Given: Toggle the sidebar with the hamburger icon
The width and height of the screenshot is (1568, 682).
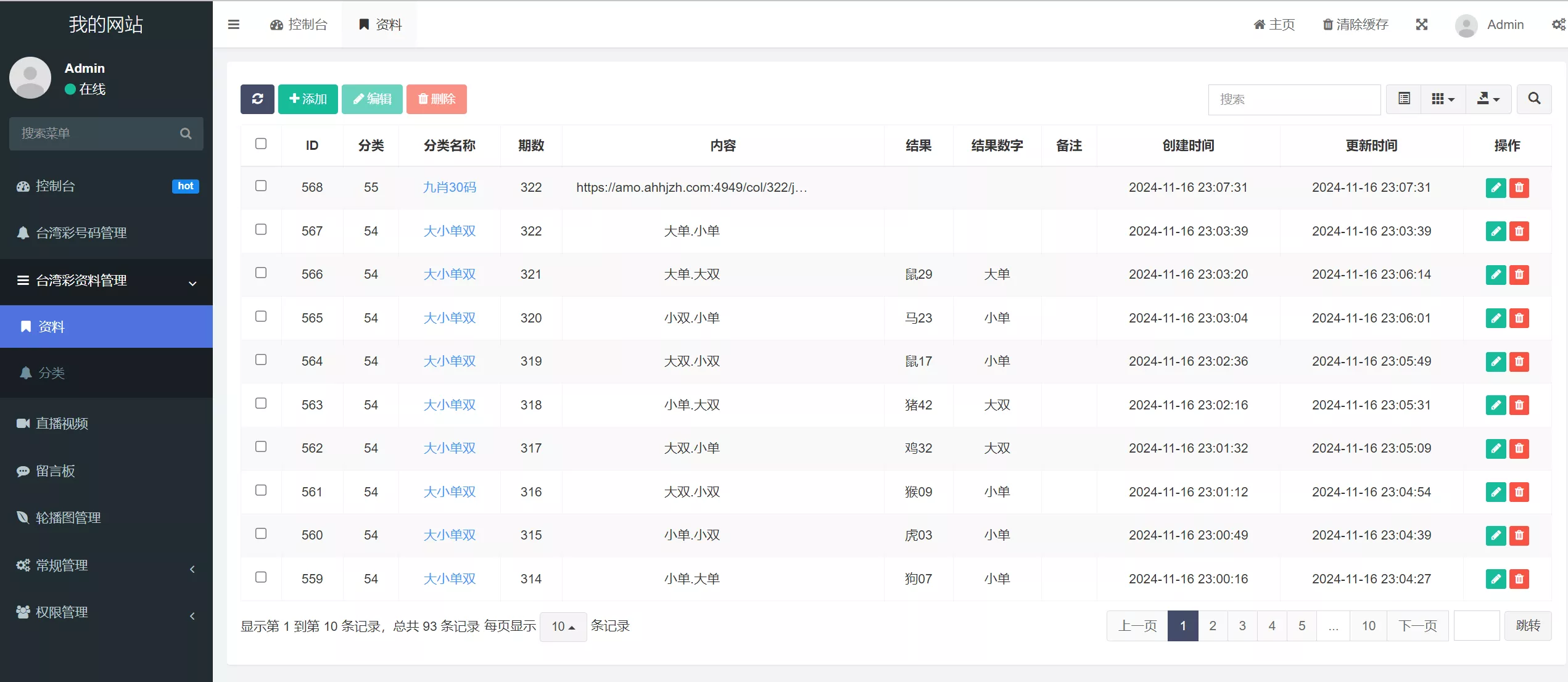Looking at the screenshot, I should 234,24.
